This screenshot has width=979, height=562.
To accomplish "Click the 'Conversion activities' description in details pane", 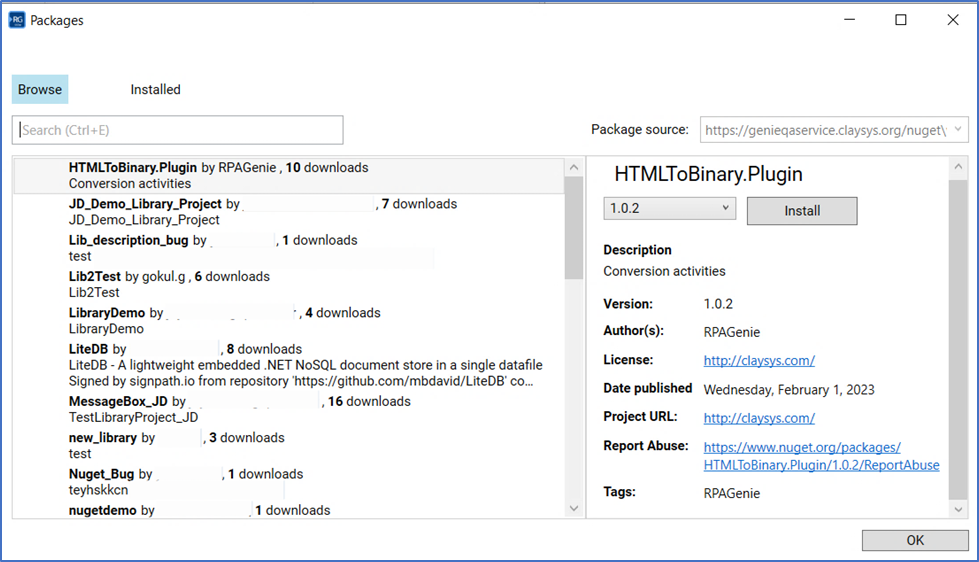I will [664, 271].
